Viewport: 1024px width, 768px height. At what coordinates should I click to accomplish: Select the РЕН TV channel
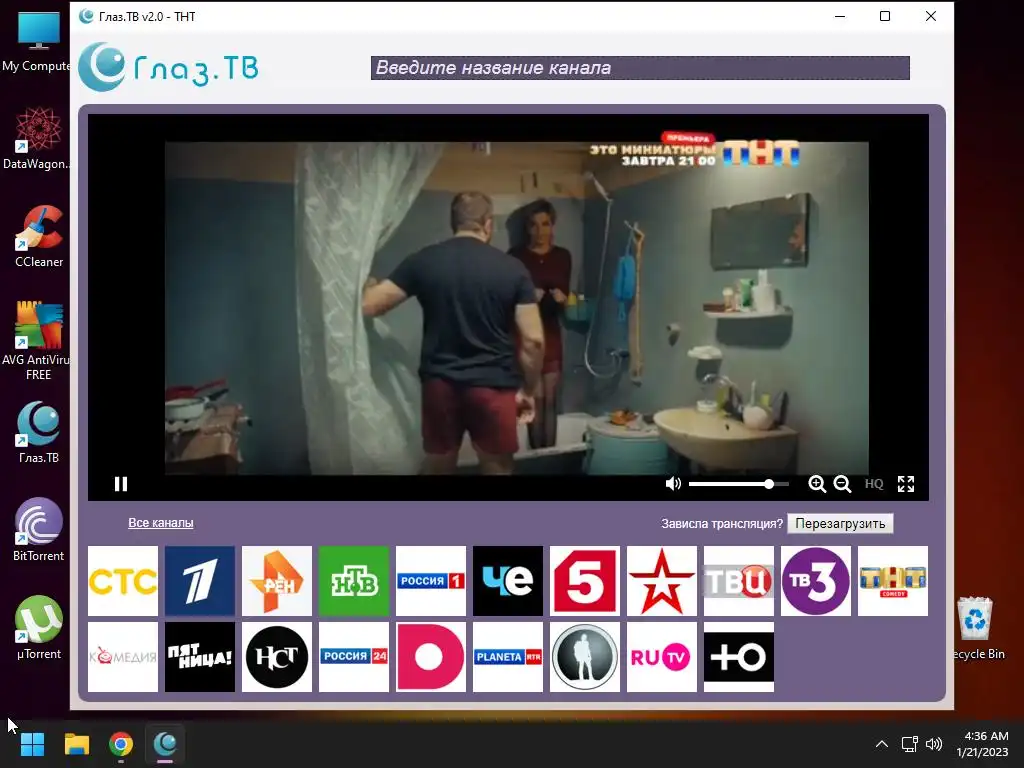277,581
